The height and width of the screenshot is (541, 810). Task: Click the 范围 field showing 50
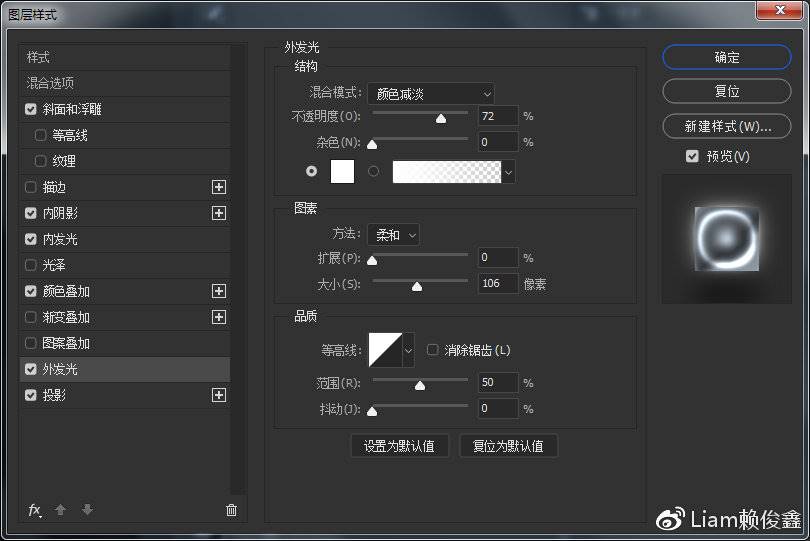[x=498, y=382]
